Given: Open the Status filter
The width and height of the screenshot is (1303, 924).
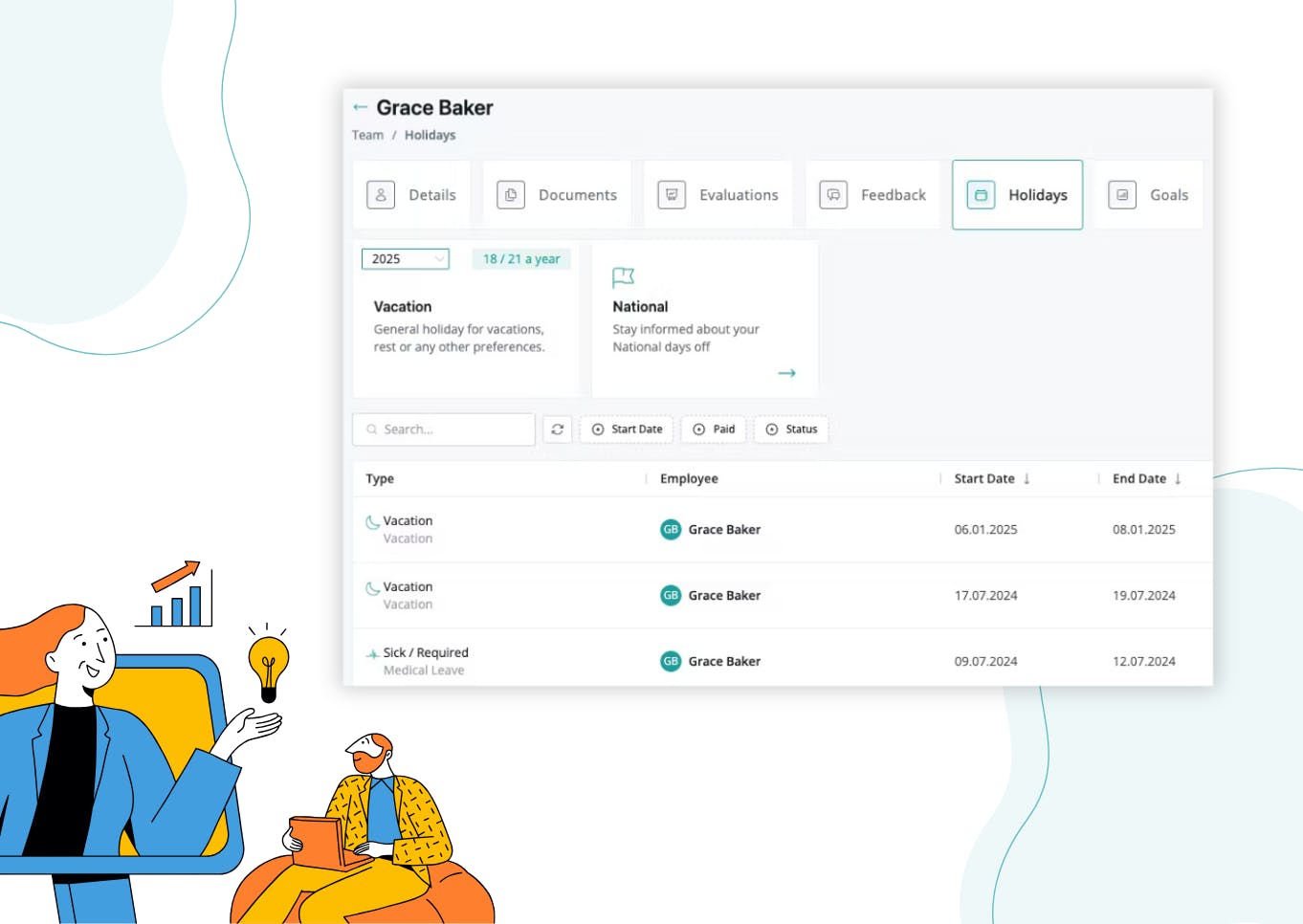Looking at the screenshot, I should (791, 429).
